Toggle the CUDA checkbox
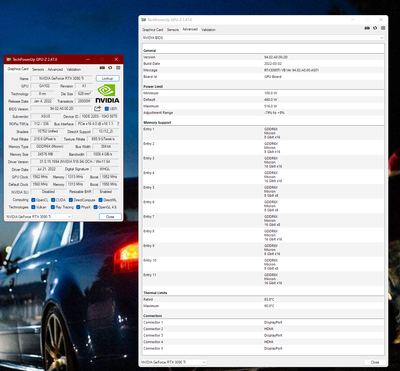 click(52, 200)
